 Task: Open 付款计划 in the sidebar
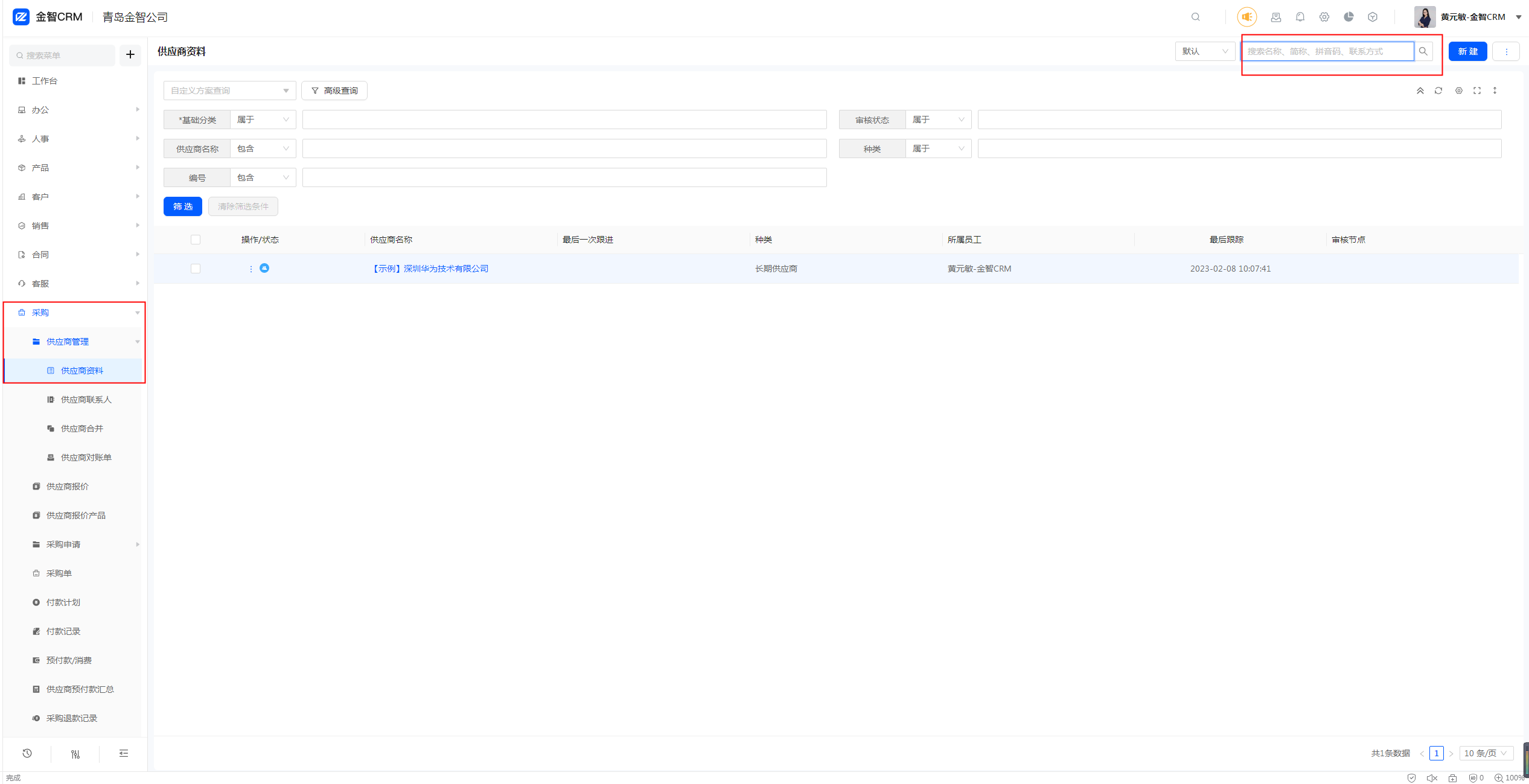click(x=63, y=602)
